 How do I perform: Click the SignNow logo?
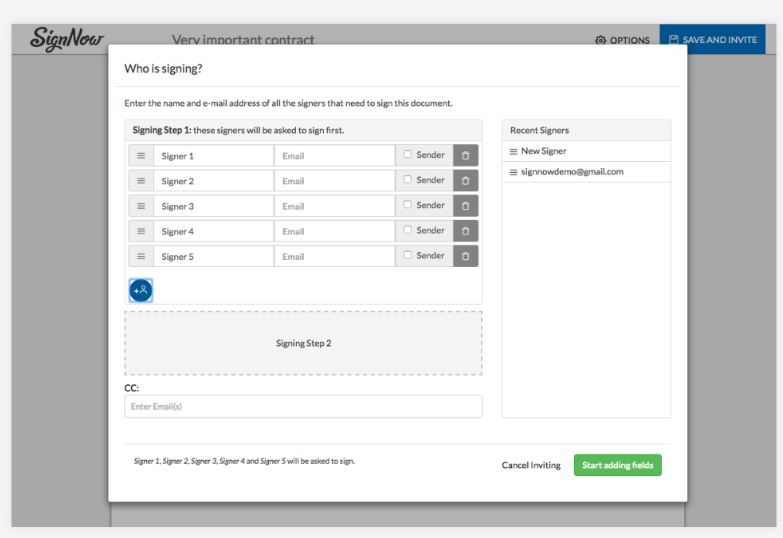(x=61, y=39)
